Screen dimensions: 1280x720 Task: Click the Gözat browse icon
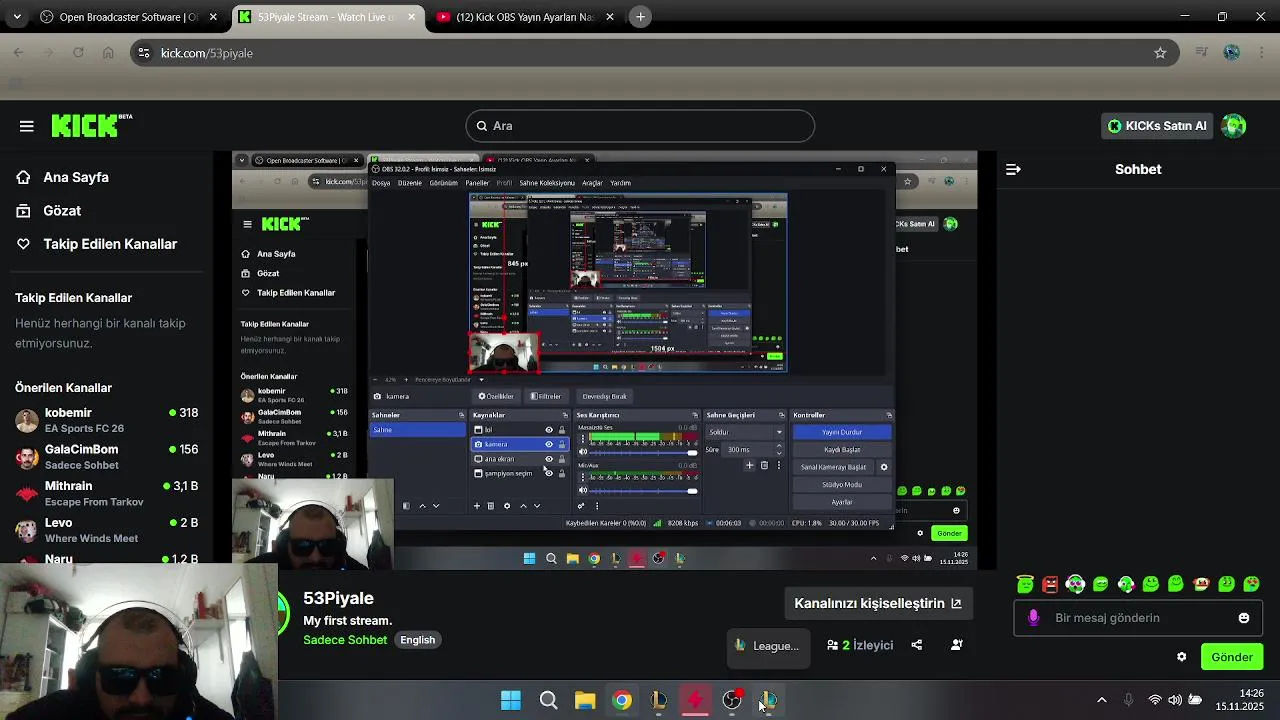[23, 211]
